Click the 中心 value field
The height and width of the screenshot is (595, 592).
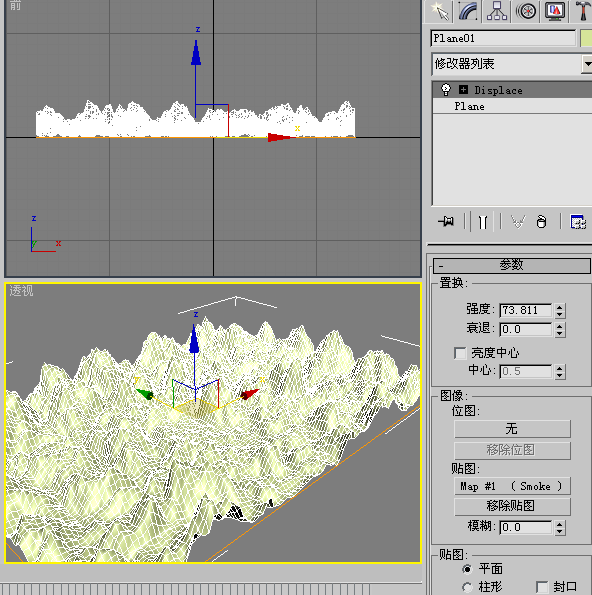point(526,371)
